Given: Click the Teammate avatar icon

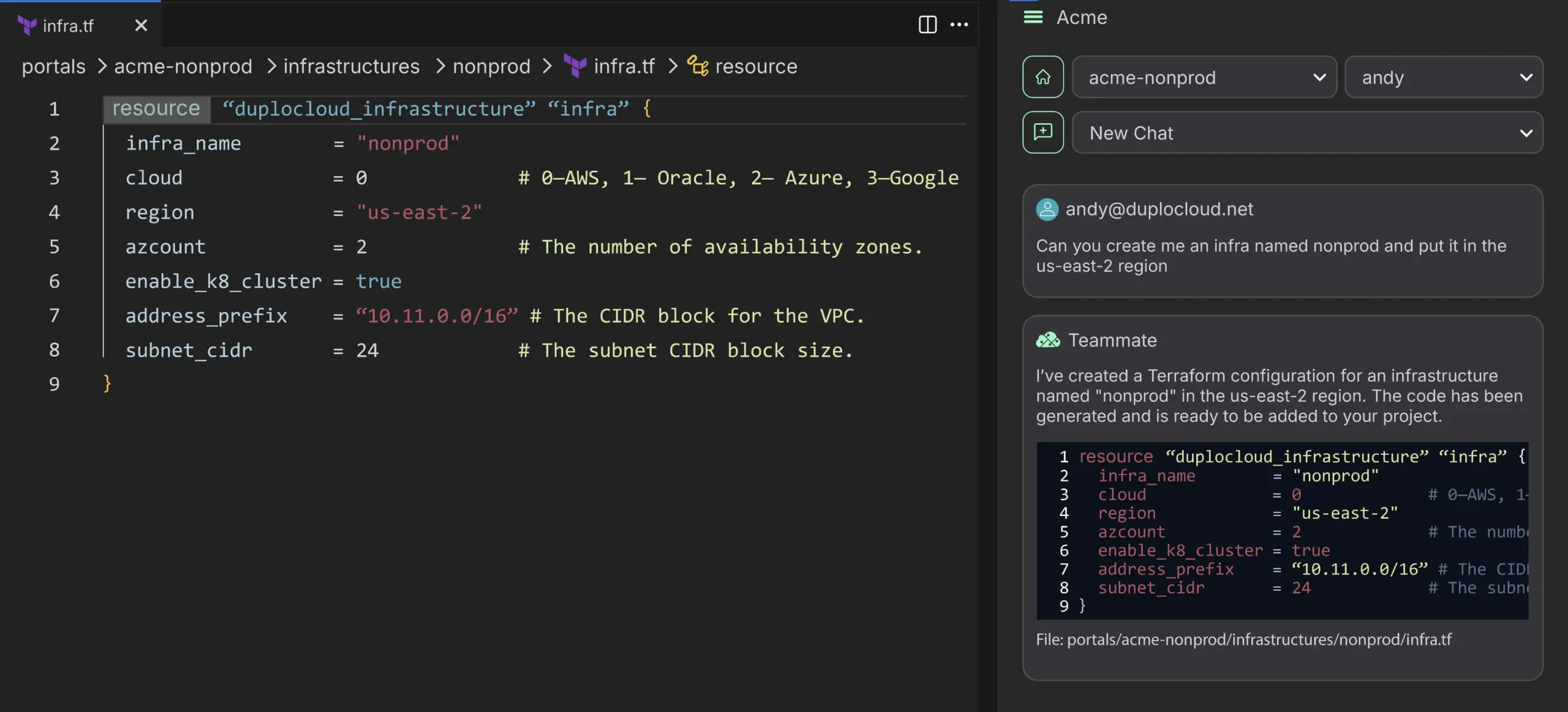Looking at the screenshot, I should (x=1047, y=340).
